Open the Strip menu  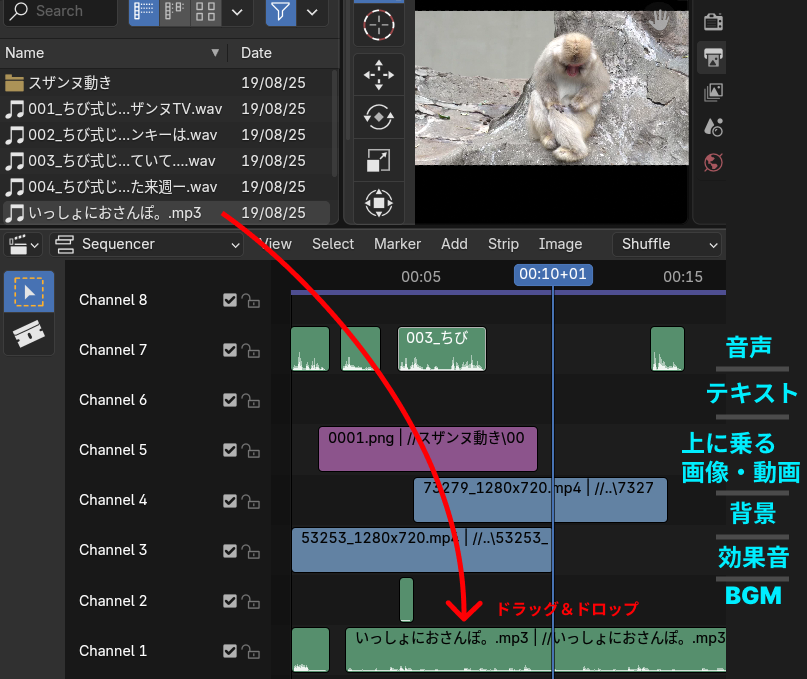[x=503, y=244]
